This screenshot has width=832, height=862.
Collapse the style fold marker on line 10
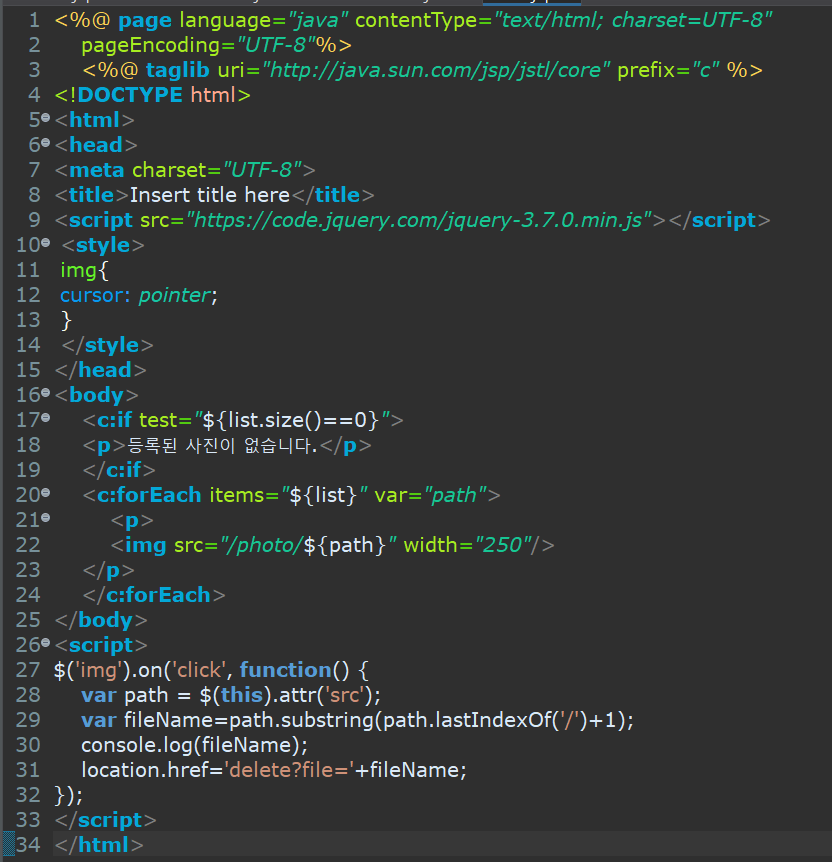tap(46, 242)
